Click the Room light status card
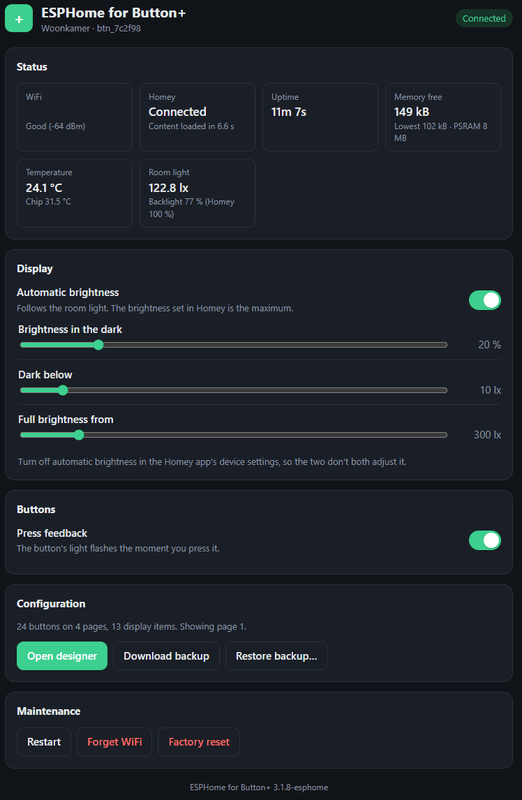 [x=197, y=193]
